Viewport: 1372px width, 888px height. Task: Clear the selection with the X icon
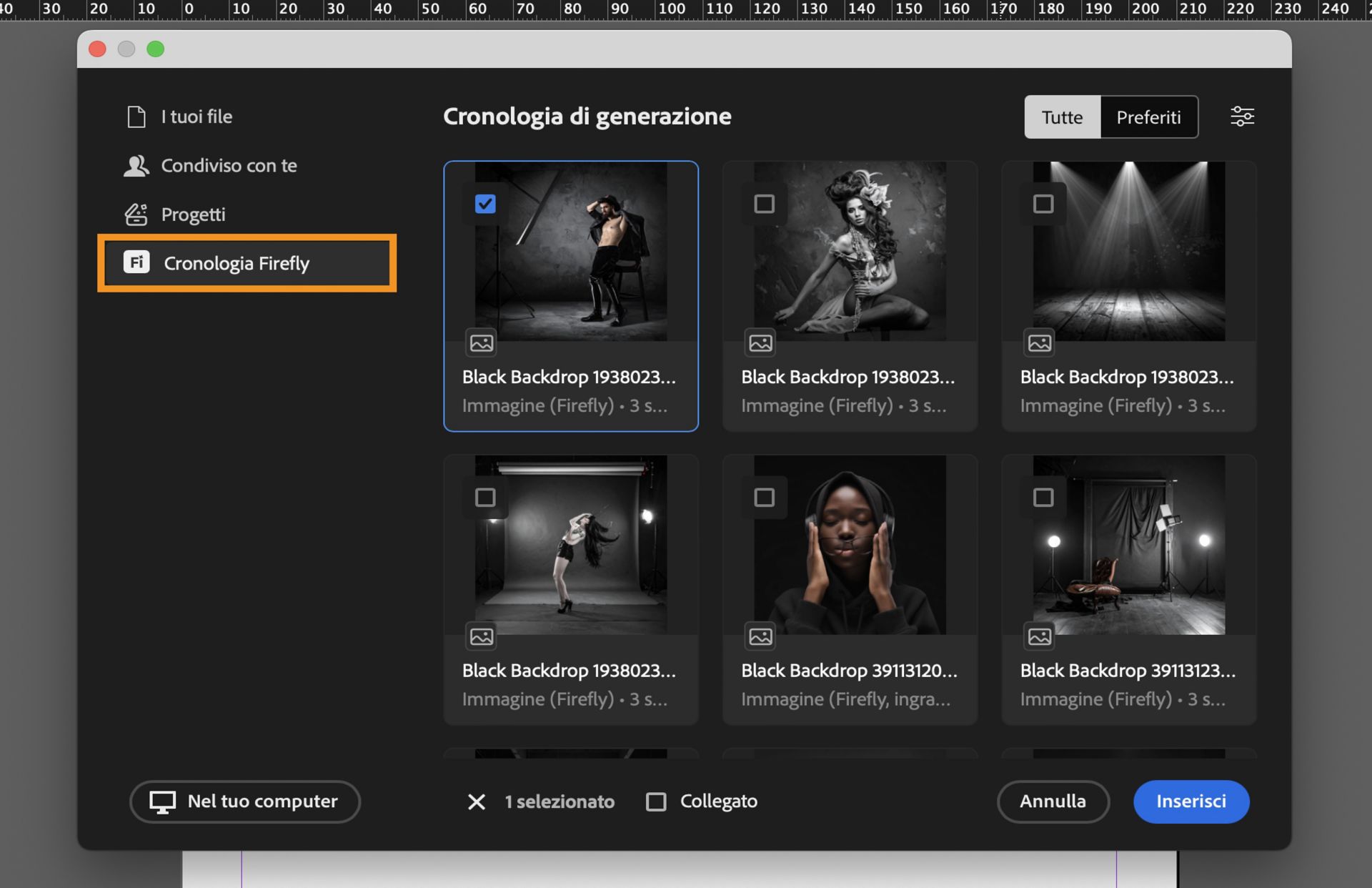click(x=477, y=801)
